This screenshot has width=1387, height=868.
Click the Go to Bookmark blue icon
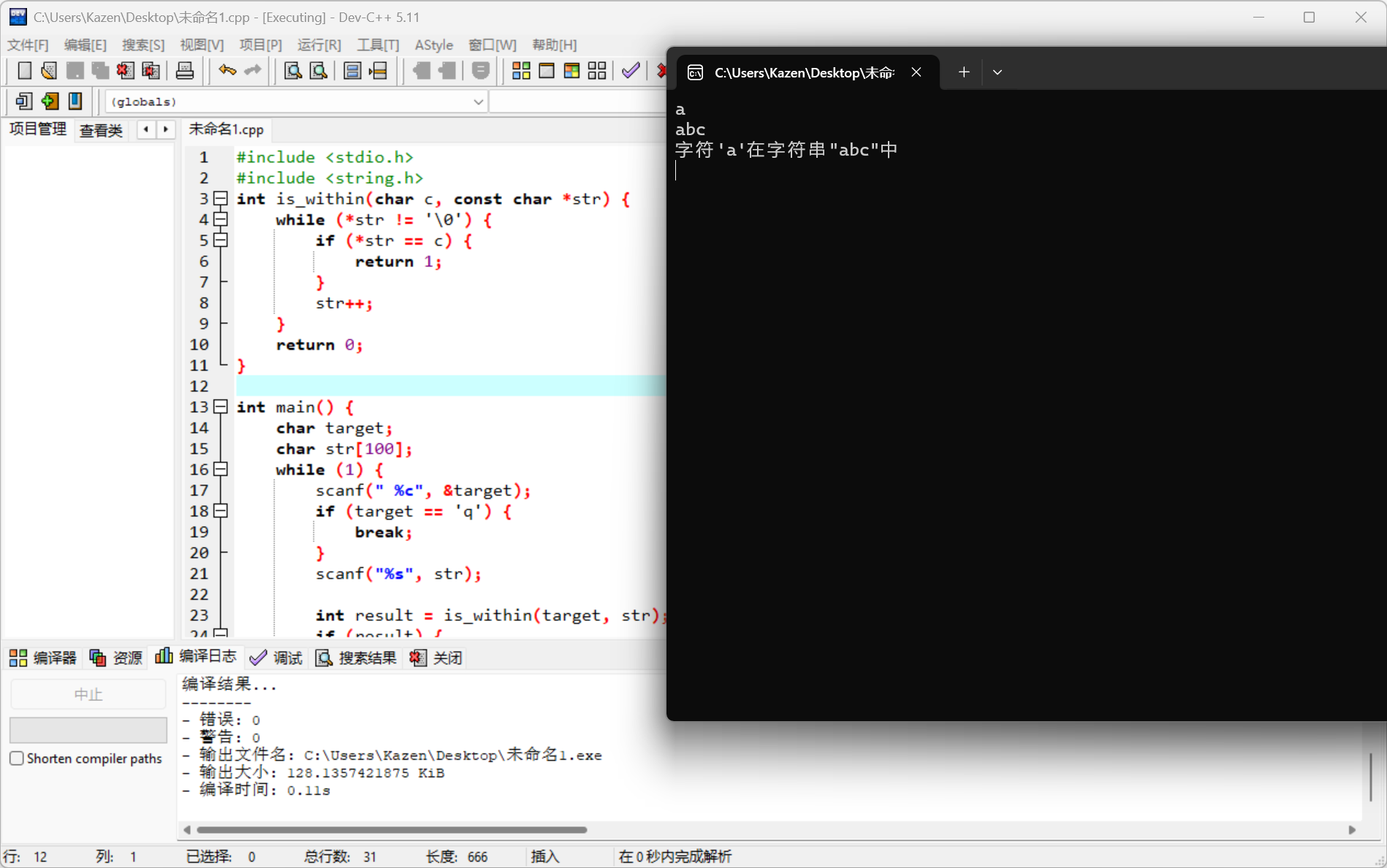75,101
